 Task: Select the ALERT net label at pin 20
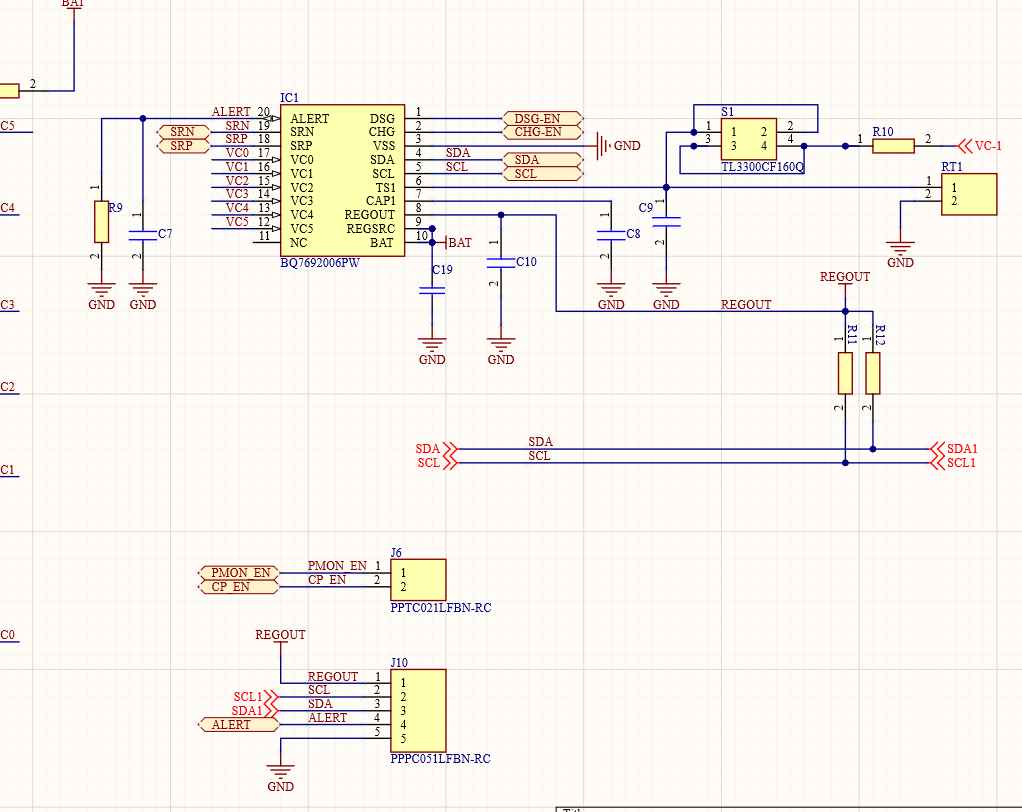pyautogui.click(x=231, y=111)
